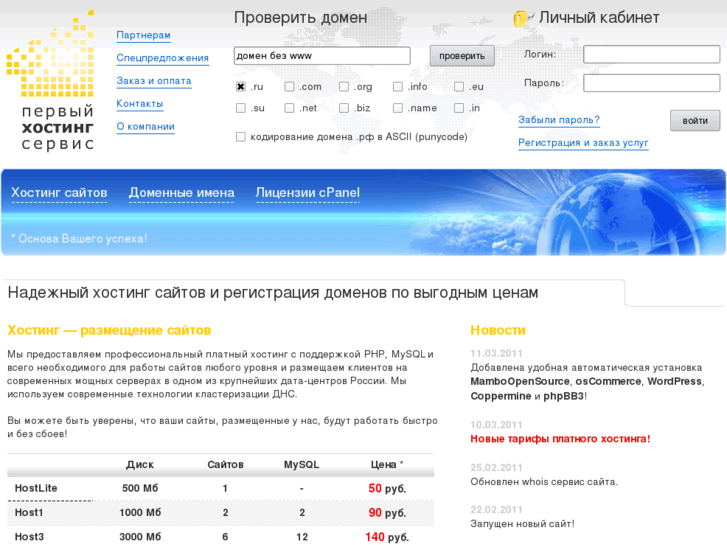Click the MySQL column header

tap(301, 464)
